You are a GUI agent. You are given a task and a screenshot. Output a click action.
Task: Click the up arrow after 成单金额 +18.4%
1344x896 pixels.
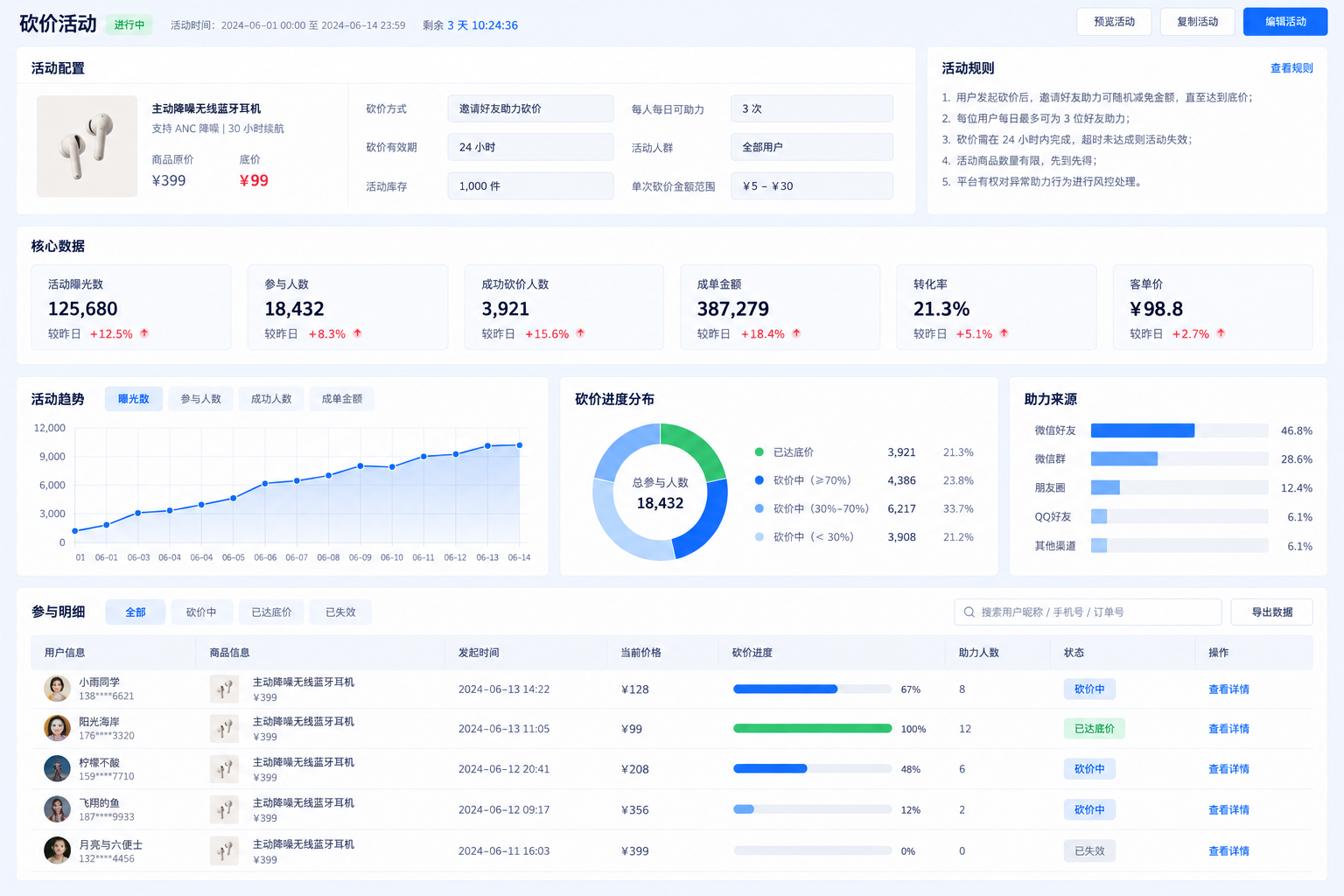pos(796,333)
